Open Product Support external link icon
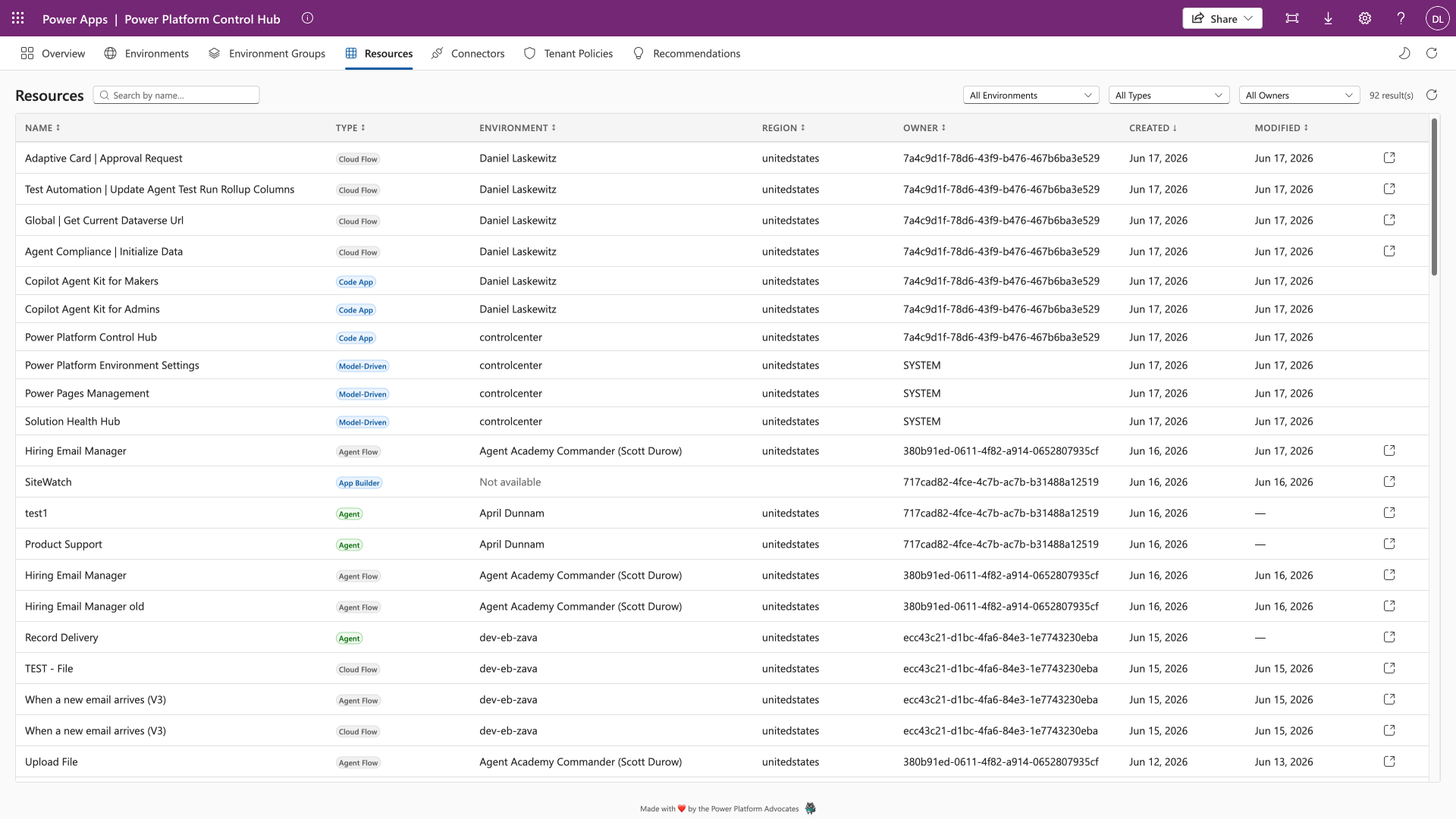 [1389, 544]
